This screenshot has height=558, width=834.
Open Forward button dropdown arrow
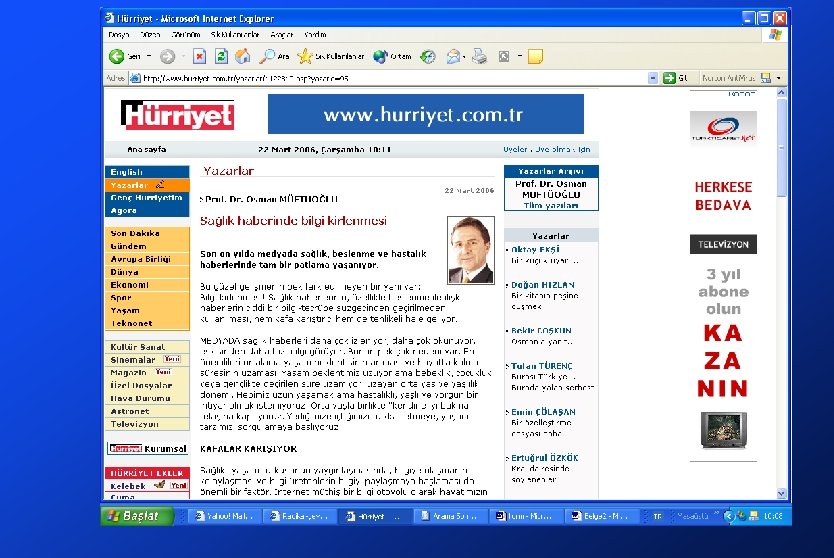pyautogui.click(x=183, y=56)
